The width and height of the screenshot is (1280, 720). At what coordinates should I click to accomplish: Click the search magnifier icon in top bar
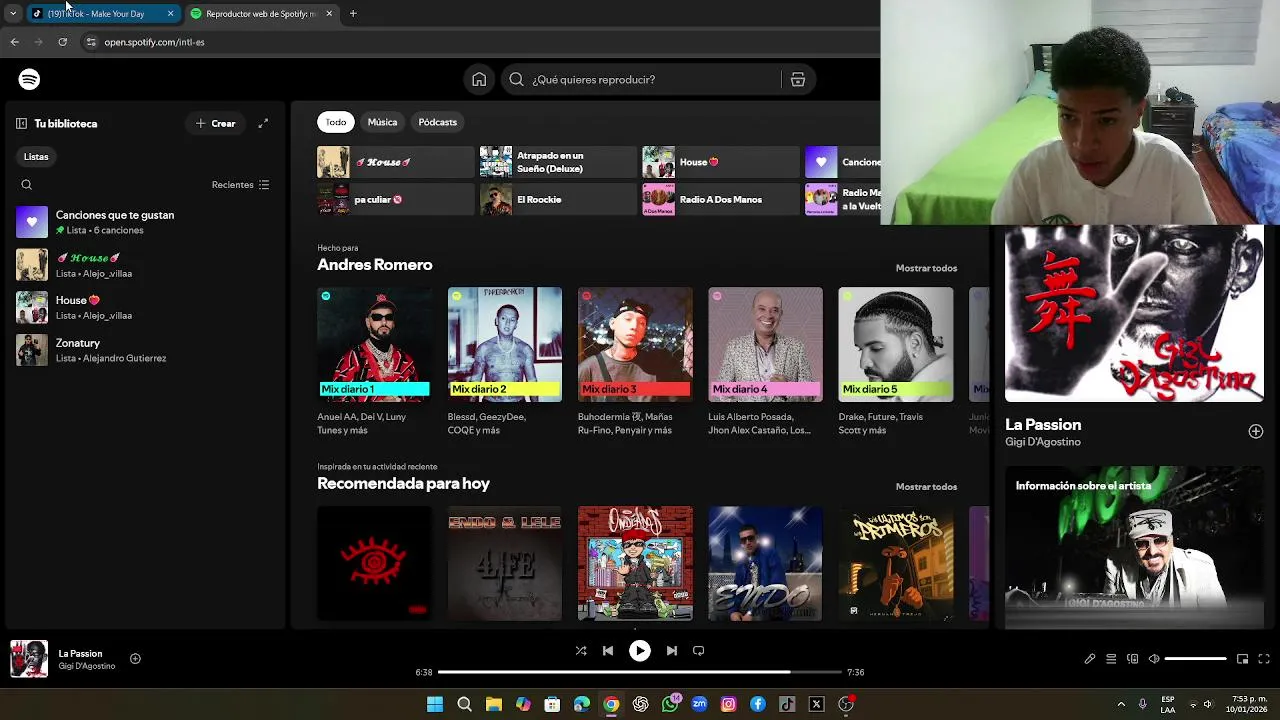tap(516, 80)
